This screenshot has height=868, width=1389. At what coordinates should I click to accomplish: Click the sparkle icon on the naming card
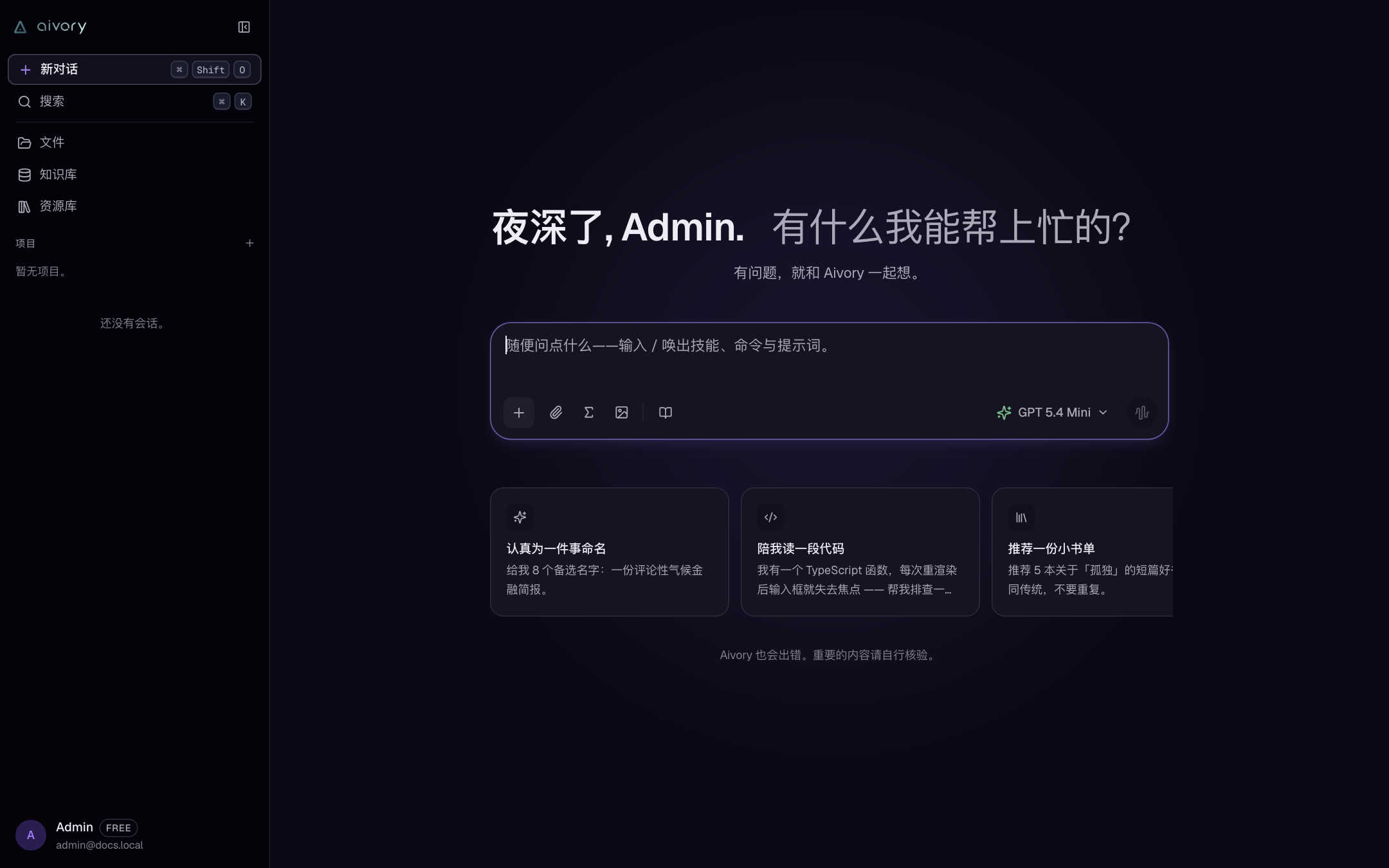coord(520,517)
